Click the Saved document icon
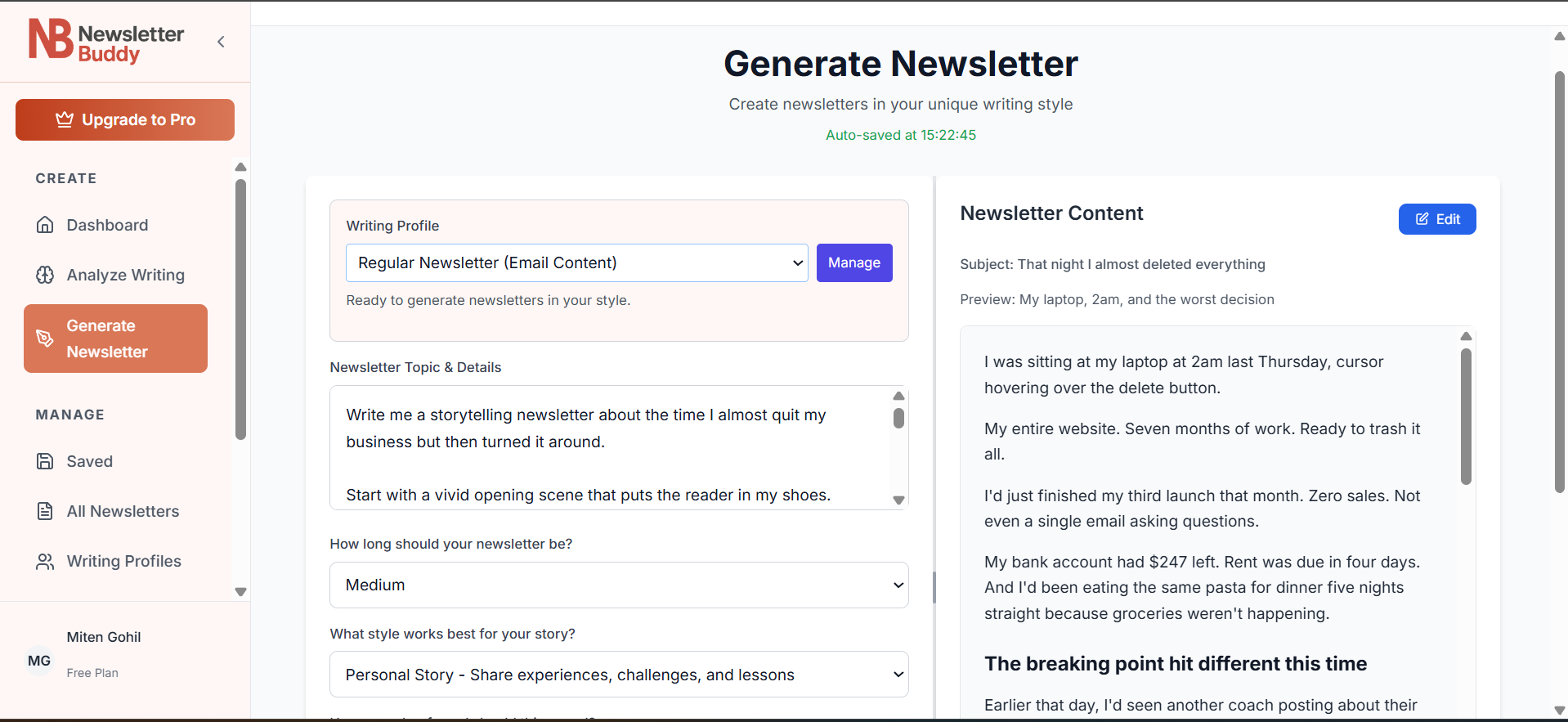Viewport: 1568px width, 722px height. 45,461
